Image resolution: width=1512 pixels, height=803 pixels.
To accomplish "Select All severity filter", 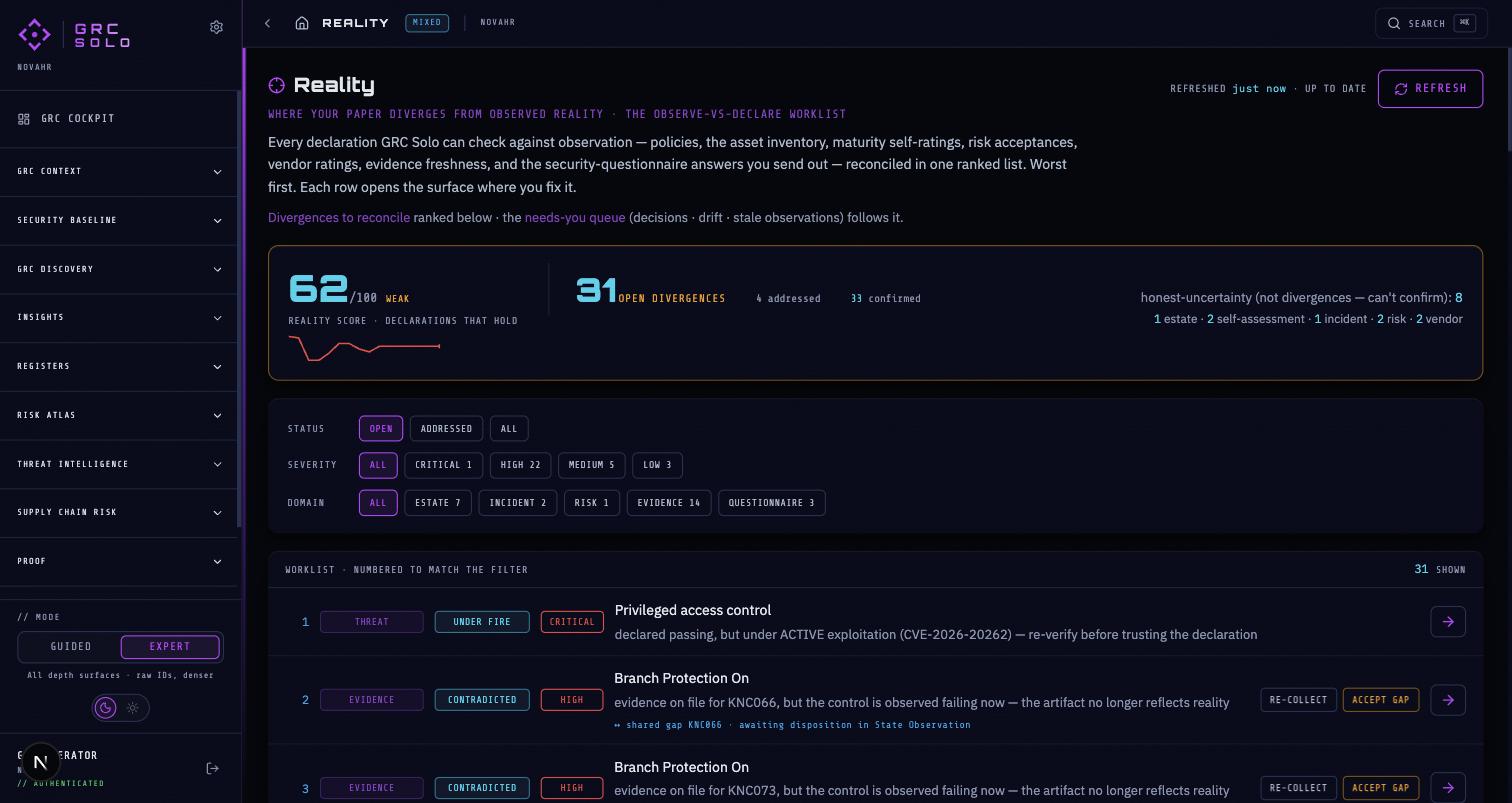I will tap(378, 465).
